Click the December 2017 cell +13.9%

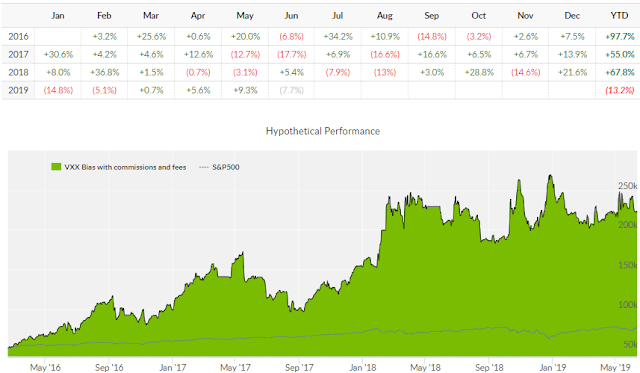point(573,54)
